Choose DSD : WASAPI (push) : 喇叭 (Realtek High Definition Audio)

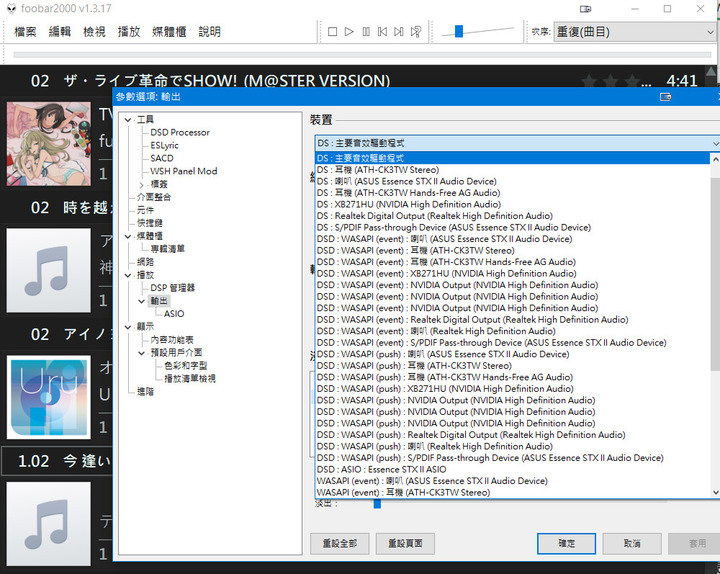[x=512, y=446]
